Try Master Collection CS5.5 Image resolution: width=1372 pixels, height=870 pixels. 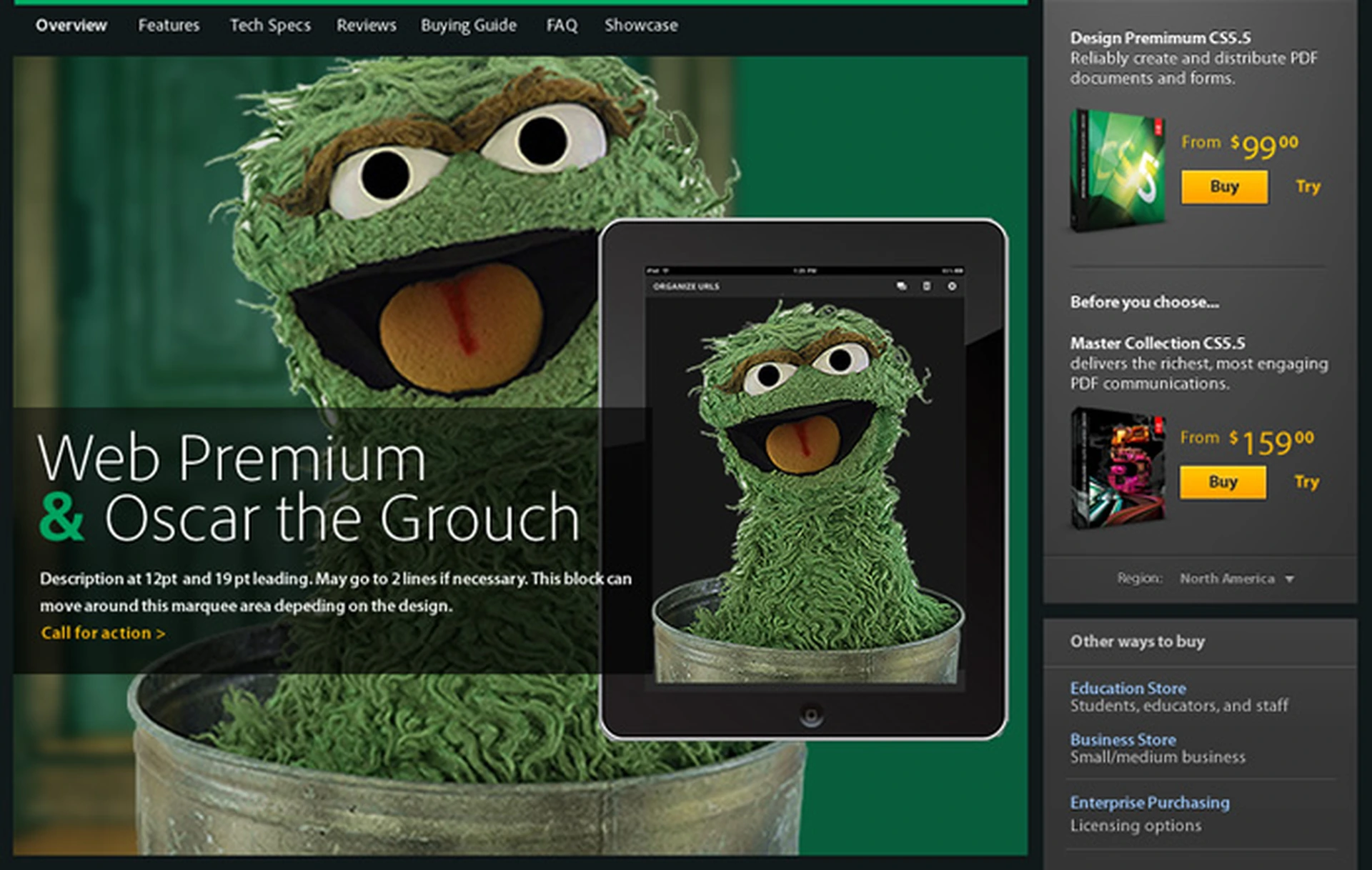point(1306,482)
